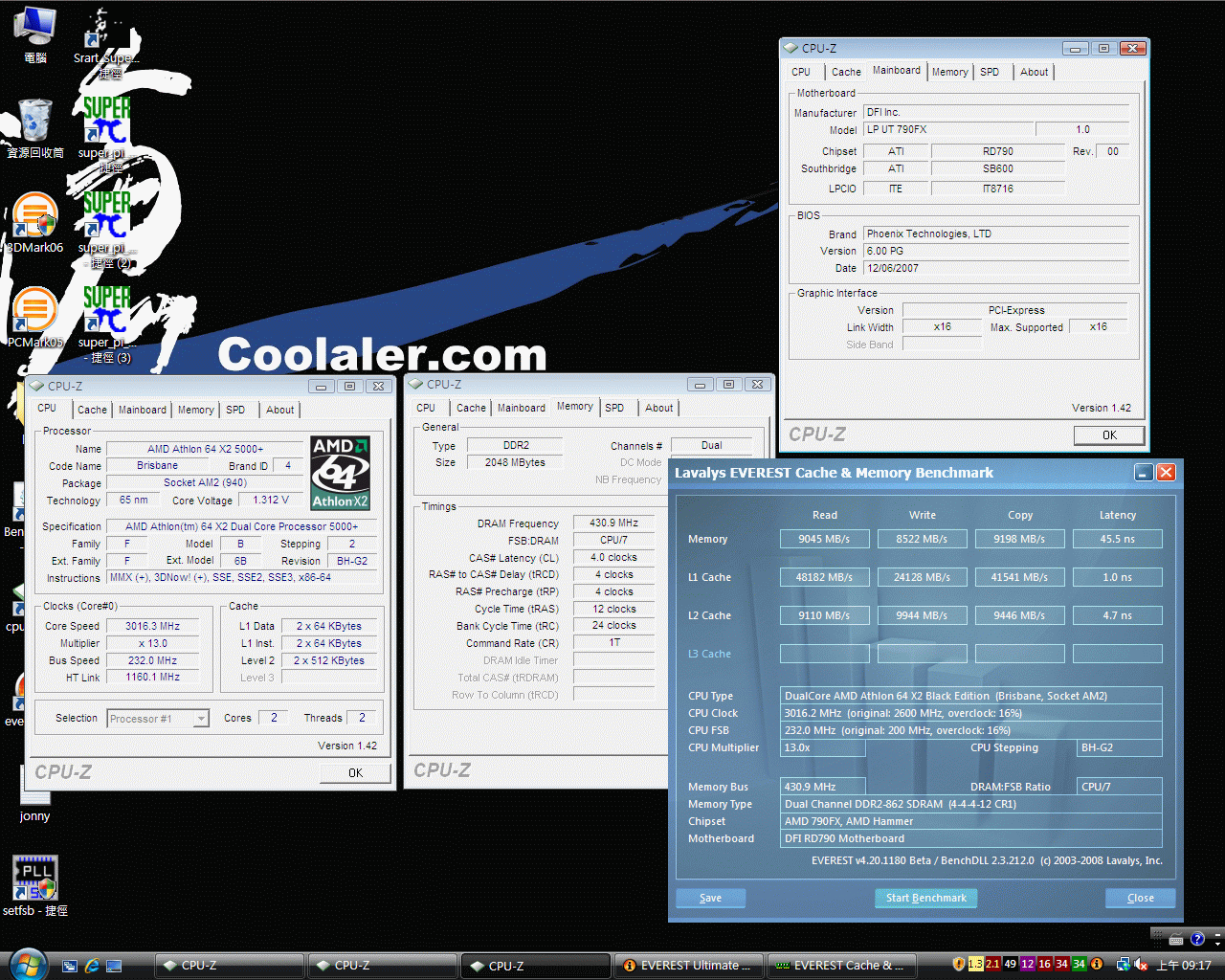Click the Core Voltage 1.312 V value
This screenshot has height=980, width=1225.
(271, 500)
